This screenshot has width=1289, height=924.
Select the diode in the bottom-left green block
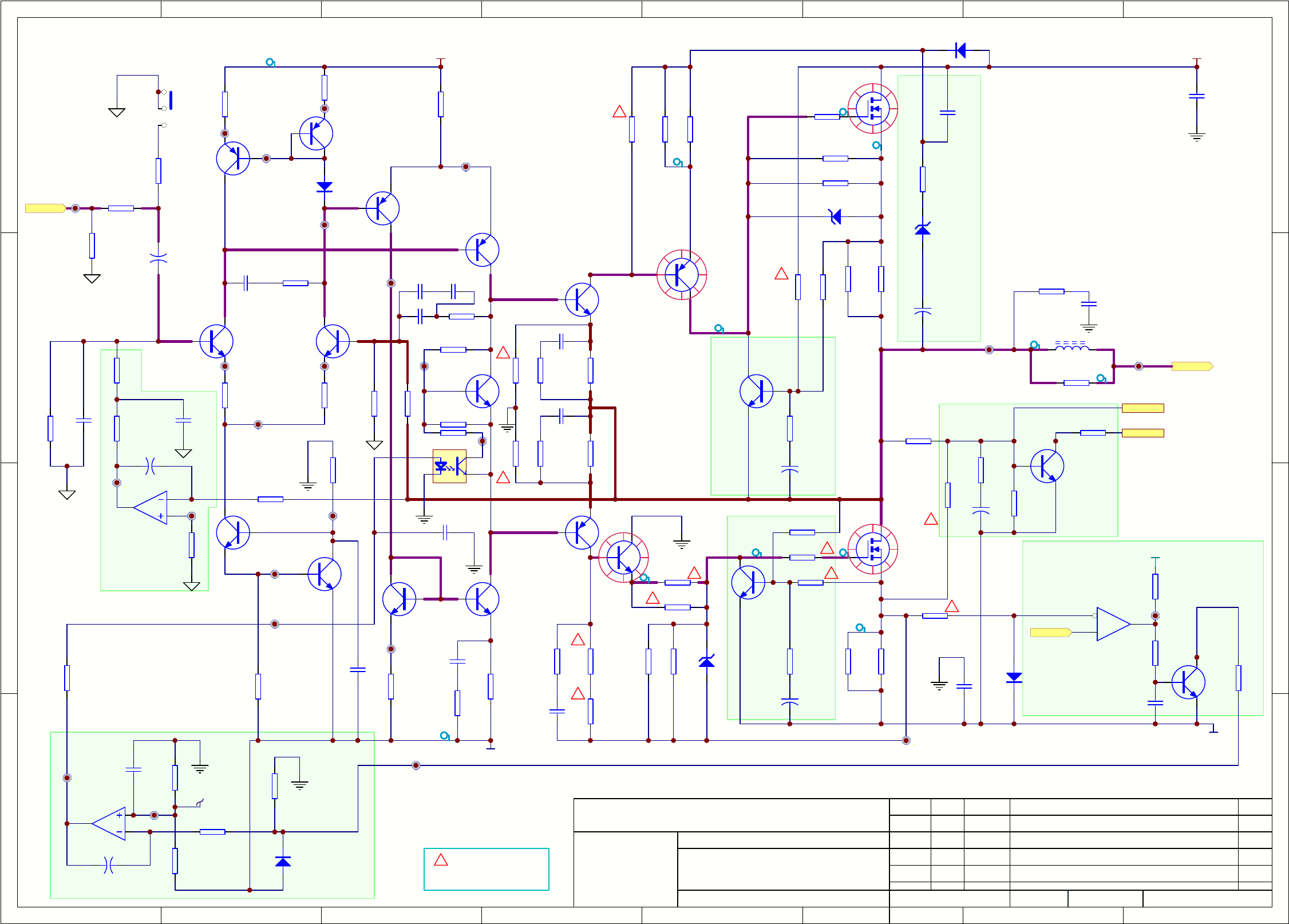(x=283, y=862)
